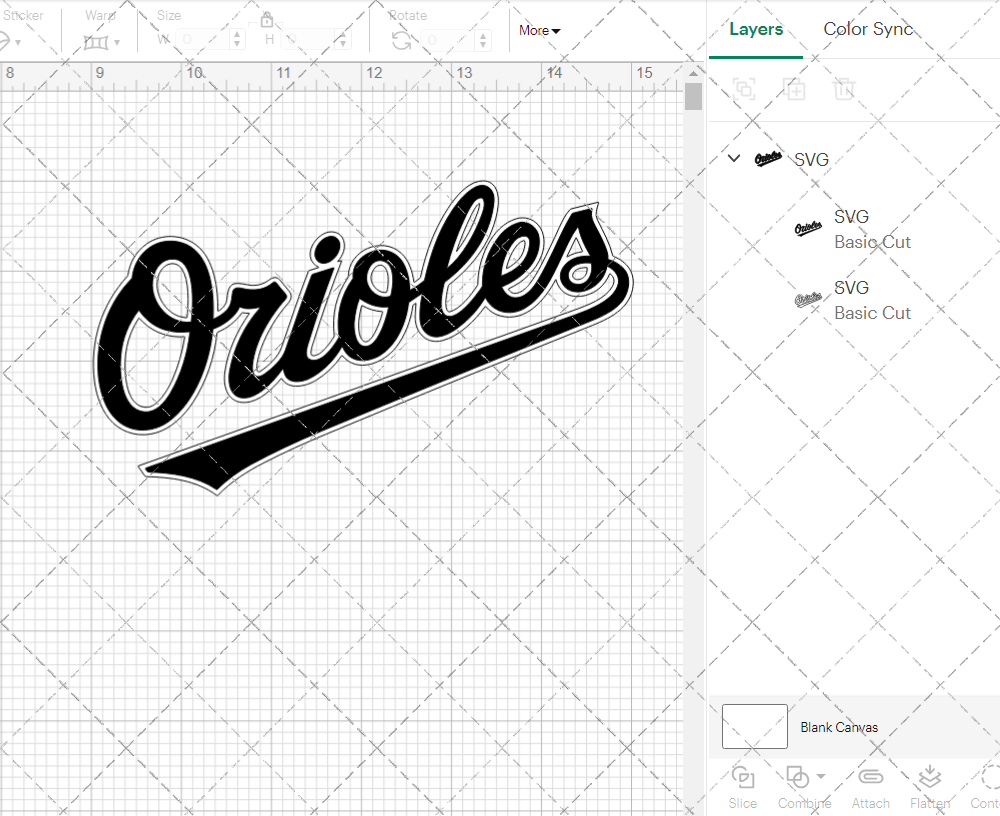Click the Flatten tool icon

pos(929,777)
